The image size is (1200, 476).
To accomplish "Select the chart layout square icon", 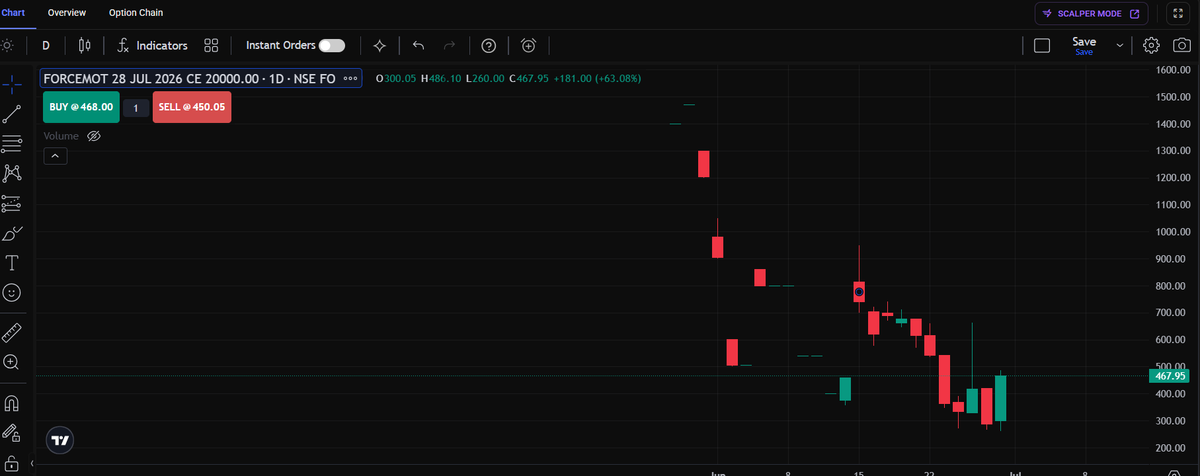I will pos(1041,45).
